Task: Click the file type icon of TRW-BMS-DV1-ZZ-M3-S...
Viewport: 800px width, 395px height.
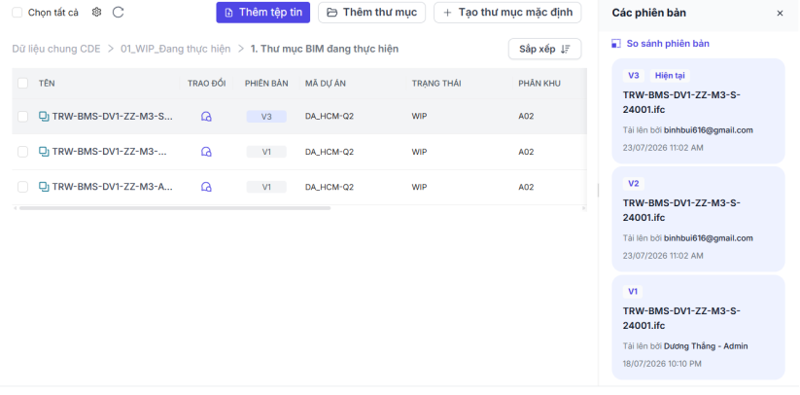Action: (x=44, y=116)
